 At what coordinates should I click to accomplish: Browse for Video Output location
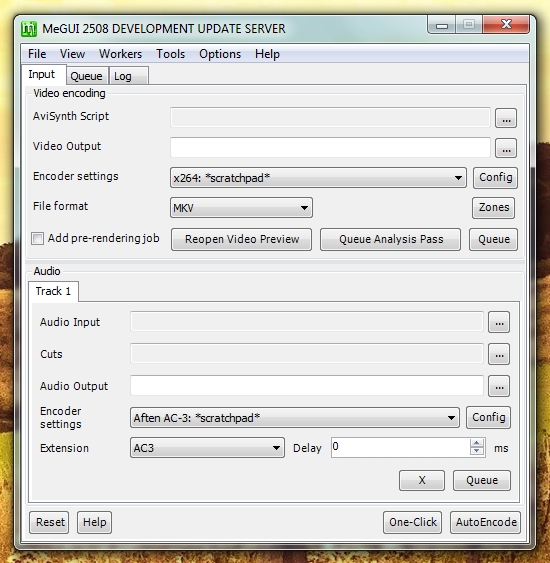506,148
